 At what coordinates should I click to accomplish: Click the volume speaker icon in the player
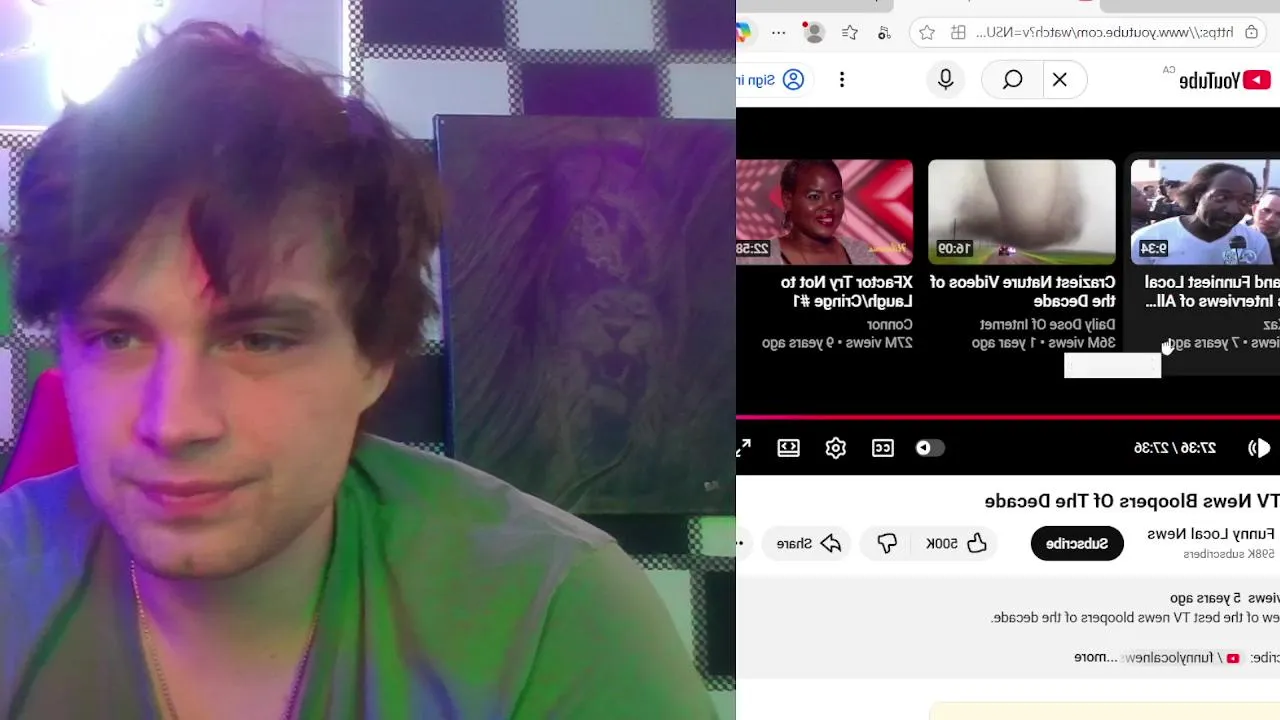[x=1259, y=448]
